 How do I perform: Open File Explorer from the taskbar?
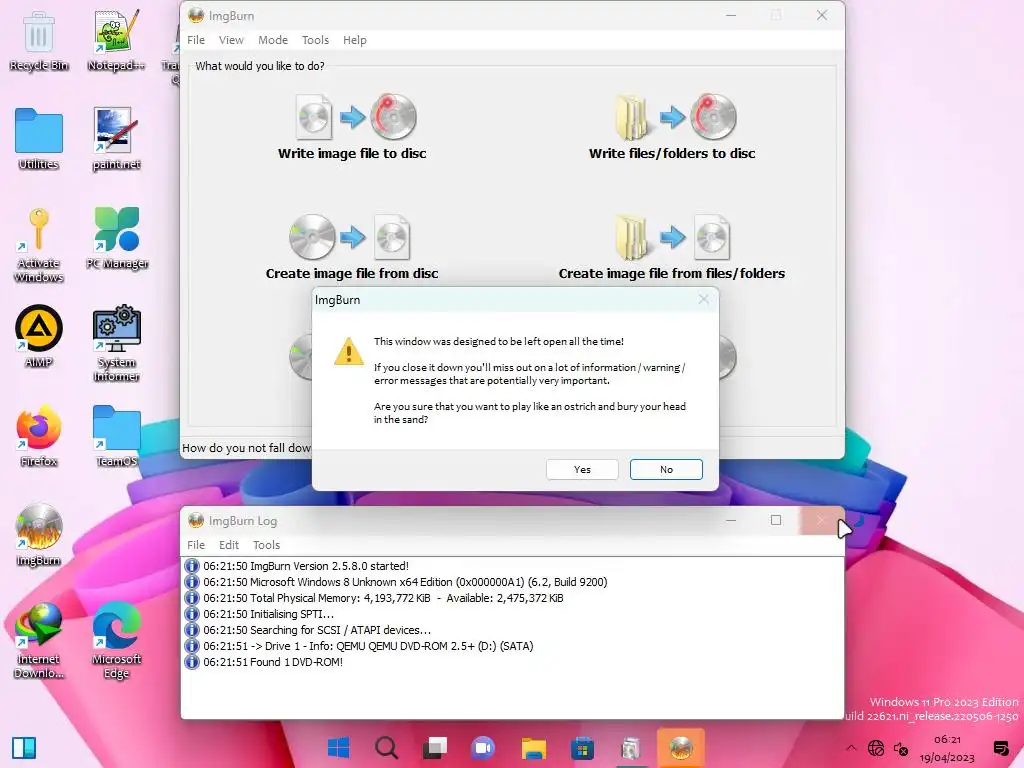[534, 748]
